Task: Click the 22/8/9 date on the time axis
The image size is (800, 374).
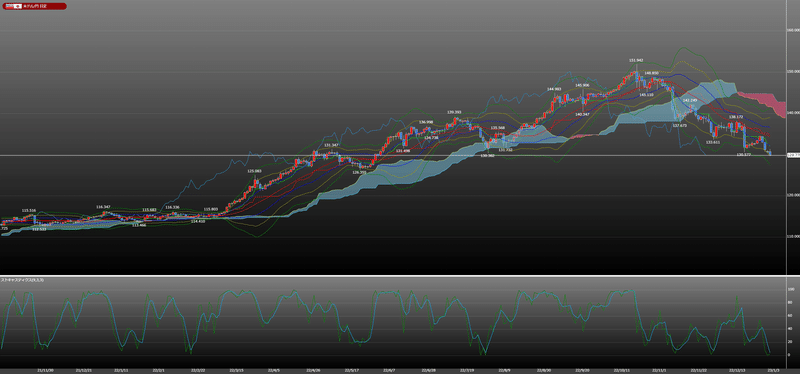Action: click(504, 371)
